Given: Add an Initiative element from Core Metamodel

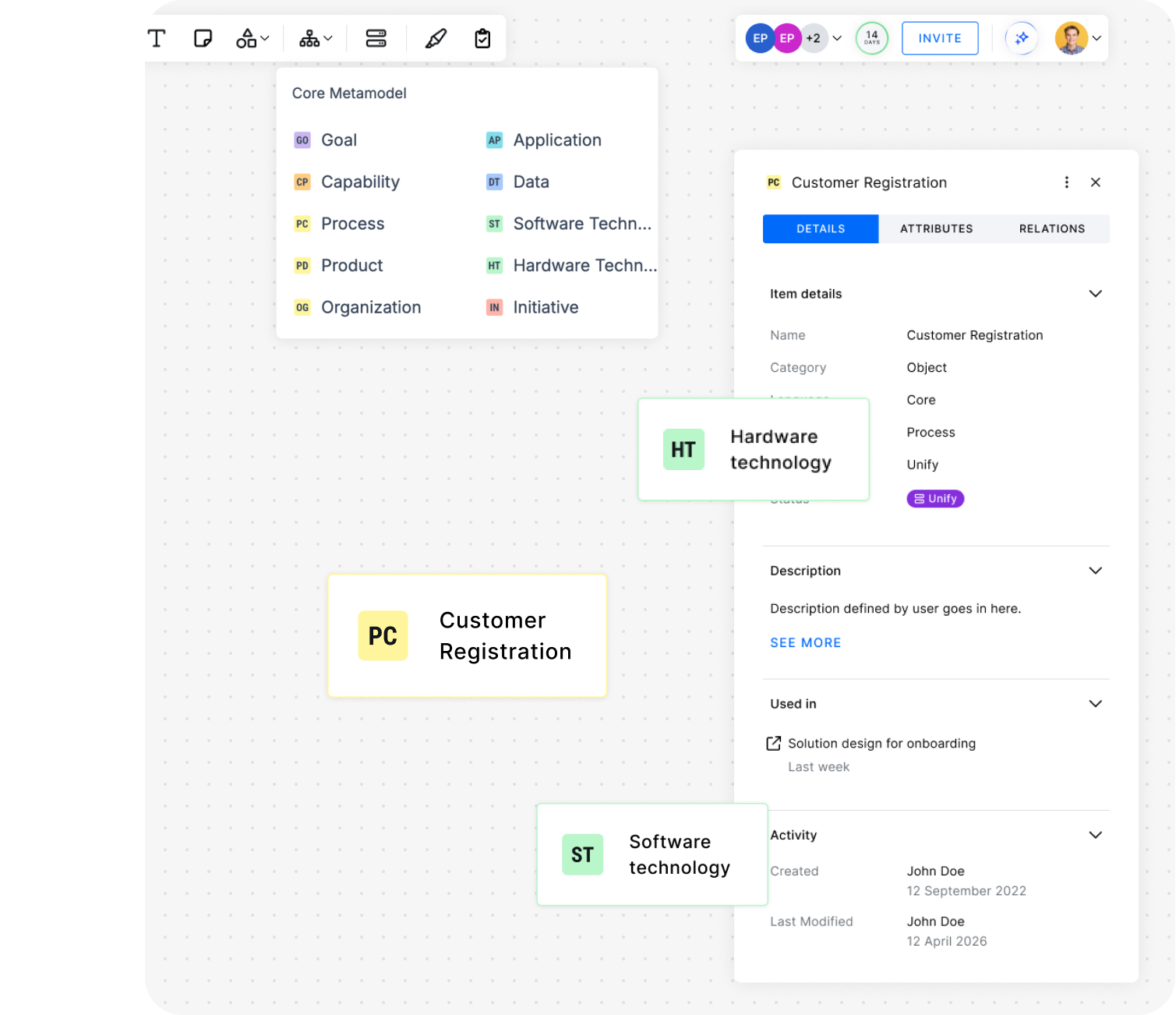Looking at the screenshot, I should coord(532,308).
